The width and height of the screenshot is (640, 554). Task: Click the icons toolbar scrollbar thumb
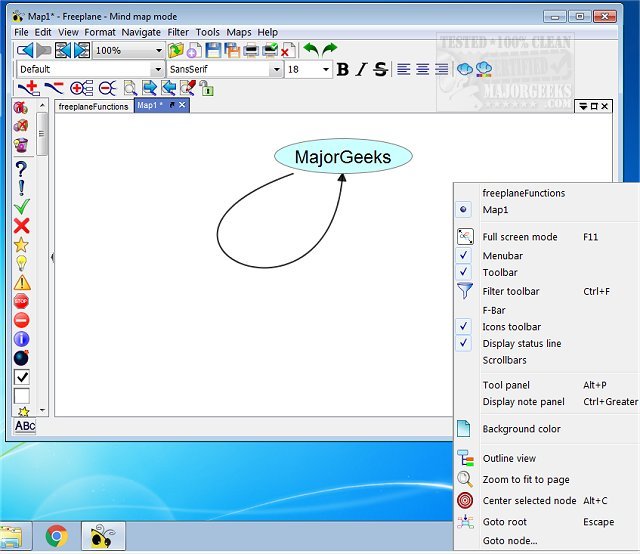tap(42, 134)
